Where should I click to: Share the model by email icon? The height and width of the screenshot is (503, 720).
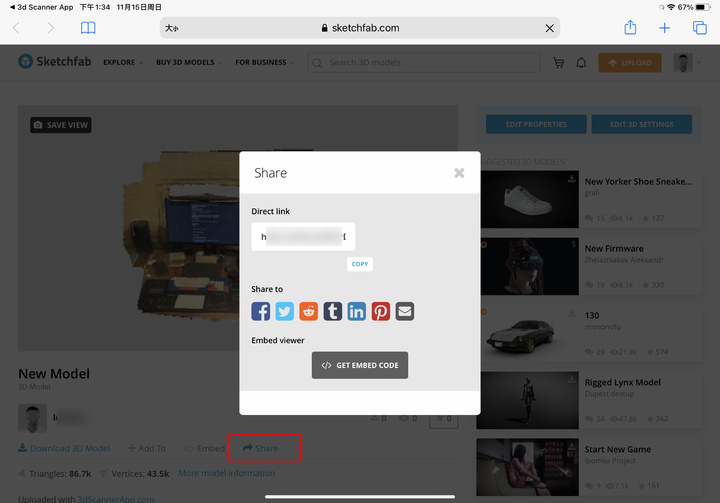[405, 311]
